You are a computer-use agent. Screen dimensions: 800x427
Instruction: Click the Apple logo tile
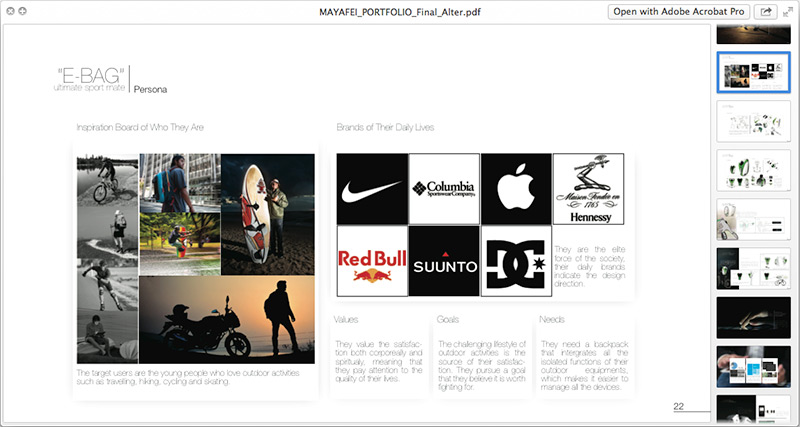click(516, 189)
